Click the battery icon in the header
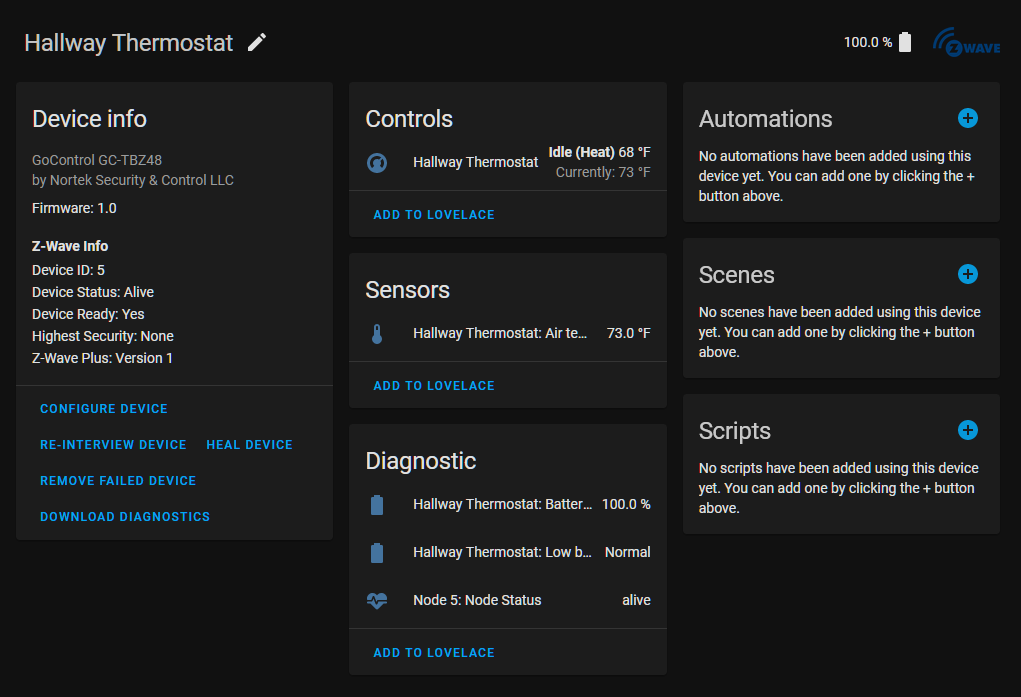1021x697 pixels. (905, 42)
